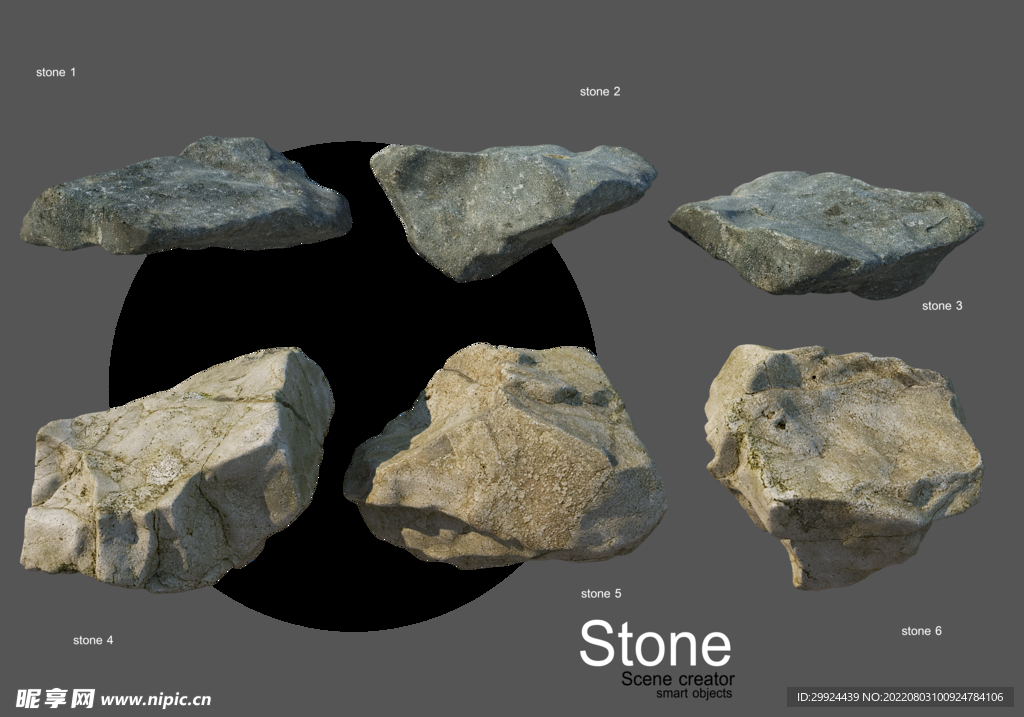The image size is (1024, 717).
Task: Click the stone 1 gray rock image
Action: click(x=185, y=198)
